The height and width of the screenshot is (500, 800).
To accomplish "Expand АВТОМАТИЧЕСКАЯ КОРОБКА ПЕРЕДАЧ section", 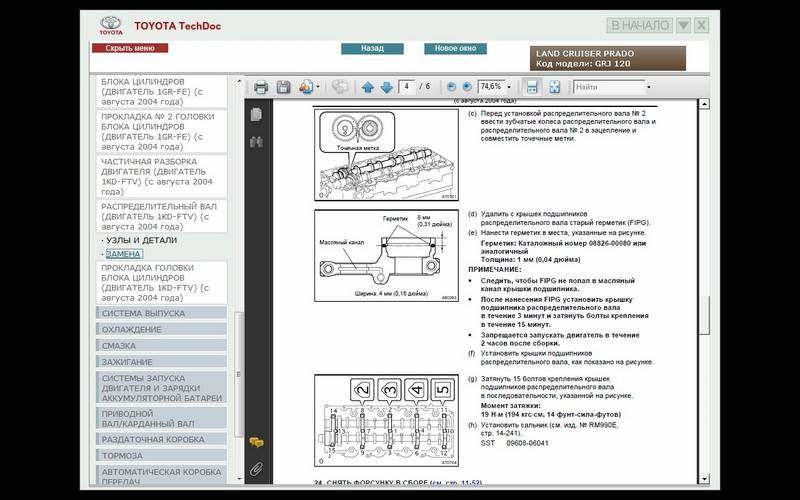I will 161,475.
